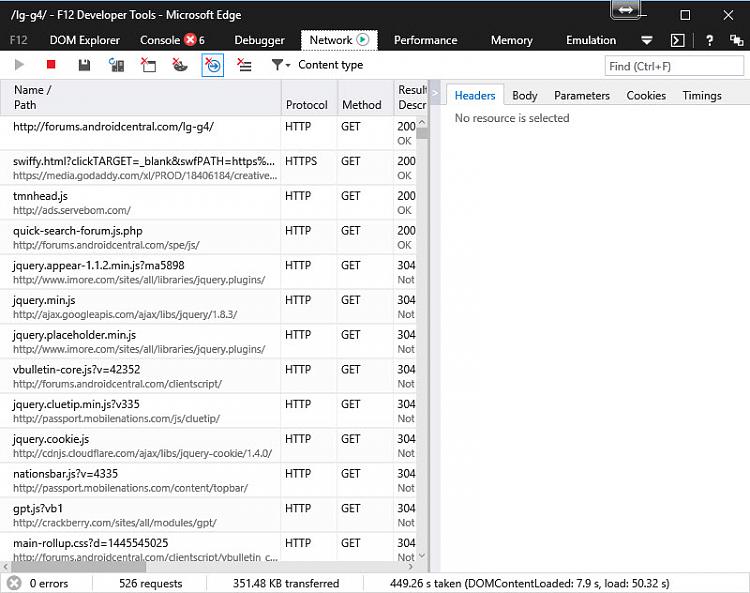The image size is (750, 593).
Task: Select the swiffy.html request row
Action: tap(208, 168)
